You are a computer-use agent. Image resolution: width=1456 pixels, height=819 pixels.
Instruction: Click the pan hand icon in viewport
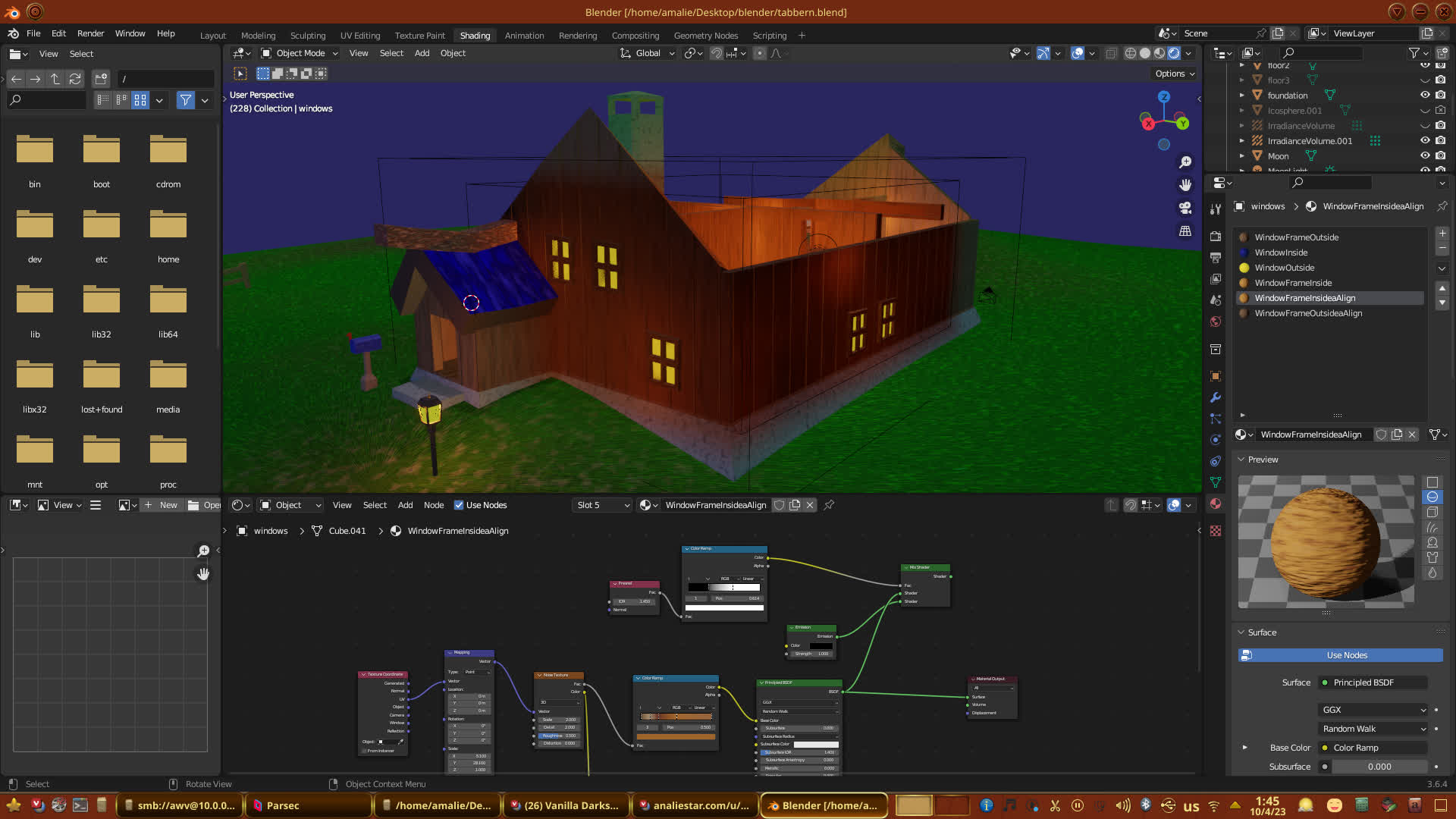(x=1185, y=185)
